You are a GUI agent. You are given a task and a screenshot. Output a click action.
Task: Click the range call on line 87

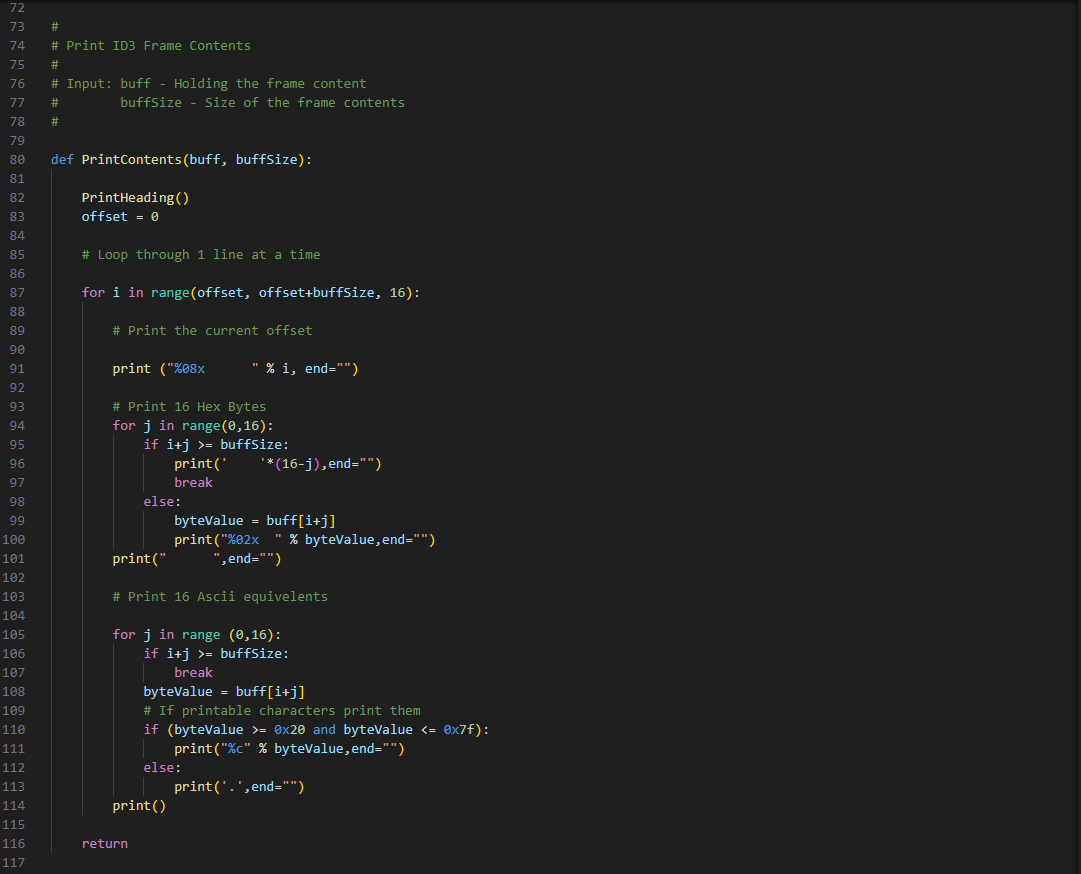[x=170, y=292]
